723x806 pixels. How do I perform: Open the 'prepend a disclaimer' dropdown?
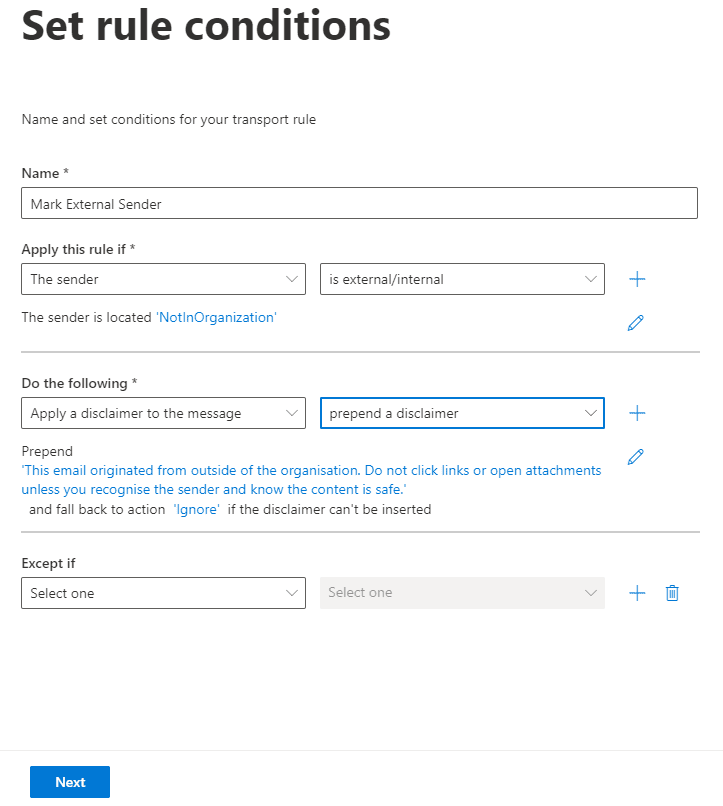click(462, 413)
